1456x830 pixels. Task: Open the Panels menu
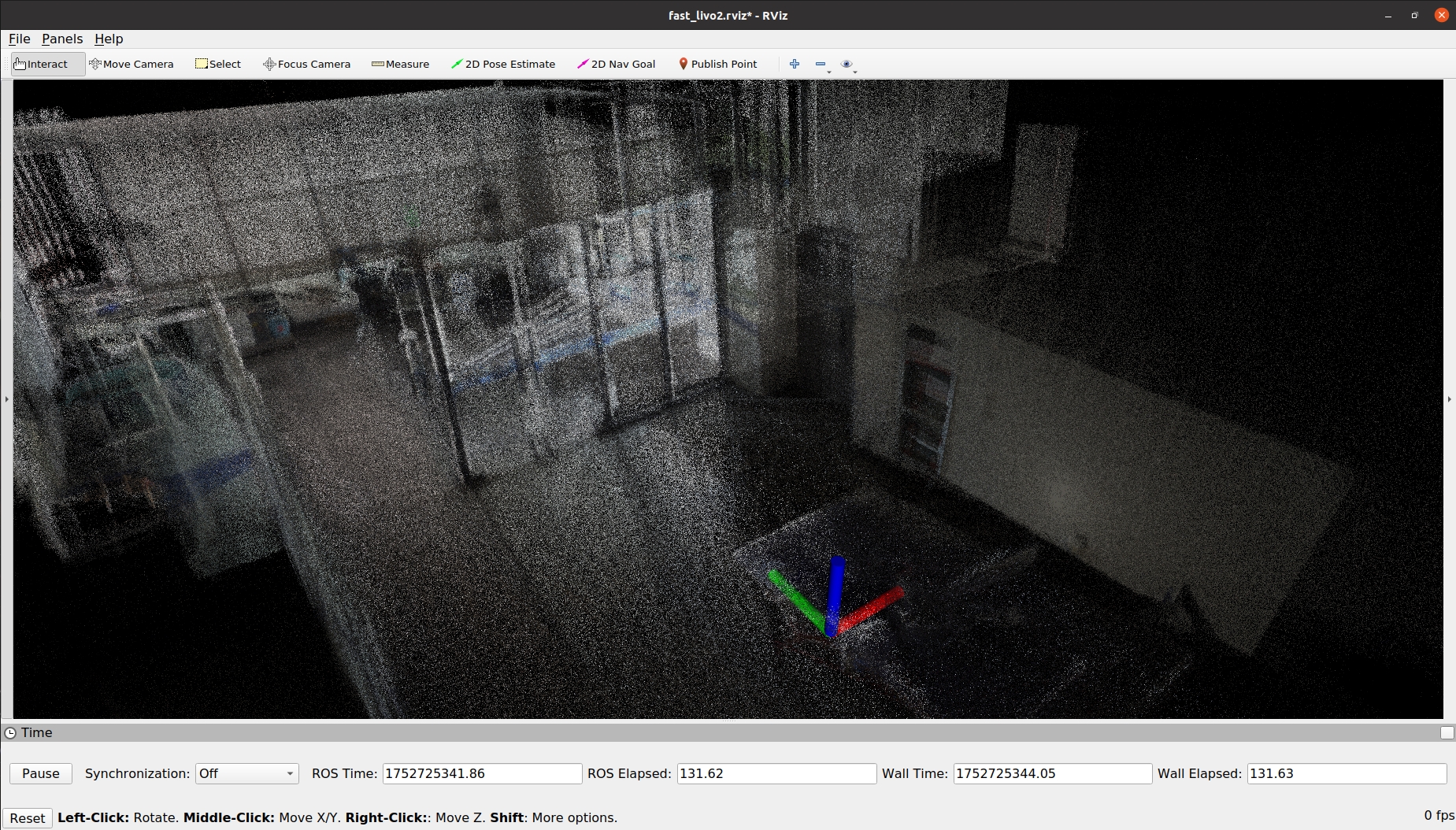[62, 39]
